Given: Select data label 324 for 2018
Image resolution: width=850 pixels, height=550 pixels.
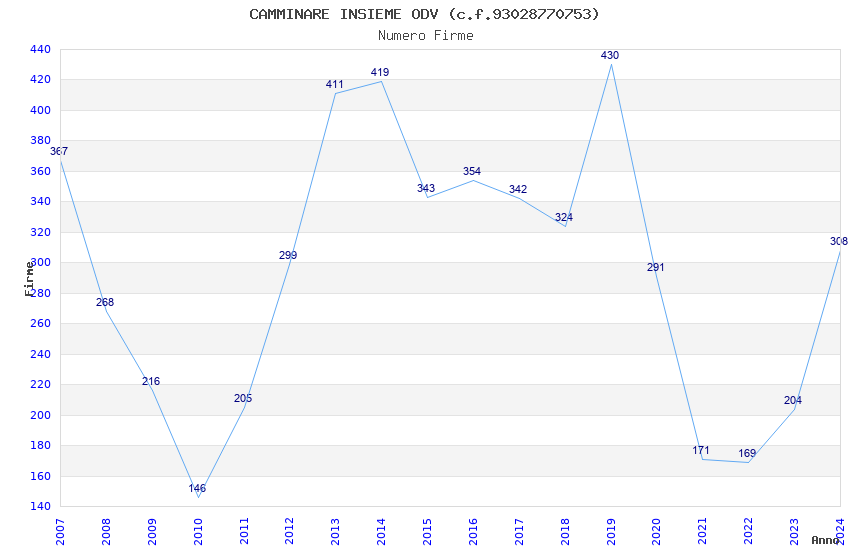Looking at the screenshot, I should coord(564,217).
